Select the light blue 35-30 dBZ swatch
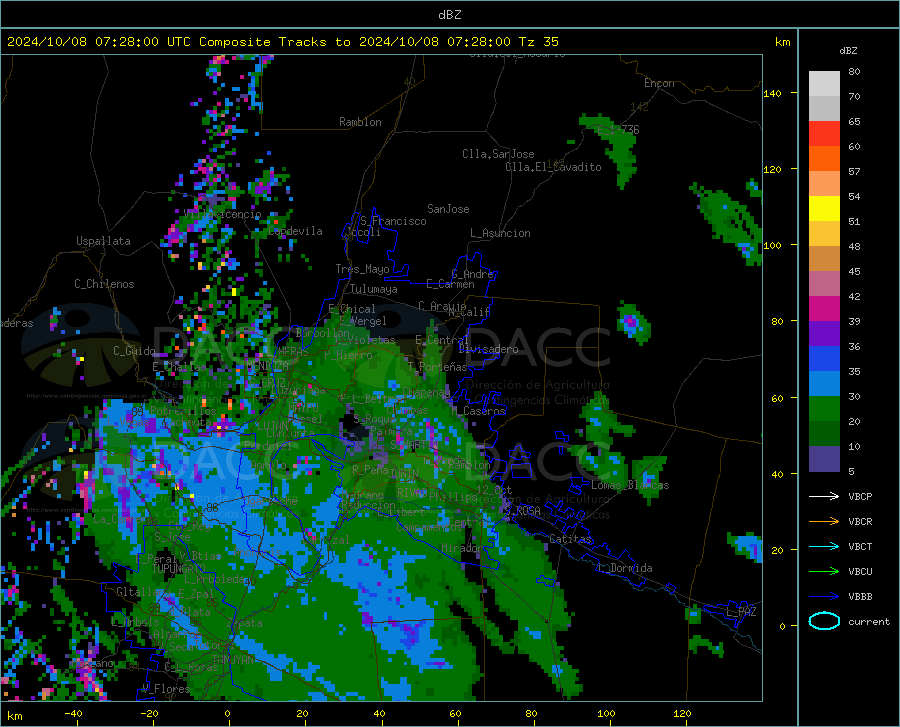This screenshot has height=727, width=900. point(824,384)
